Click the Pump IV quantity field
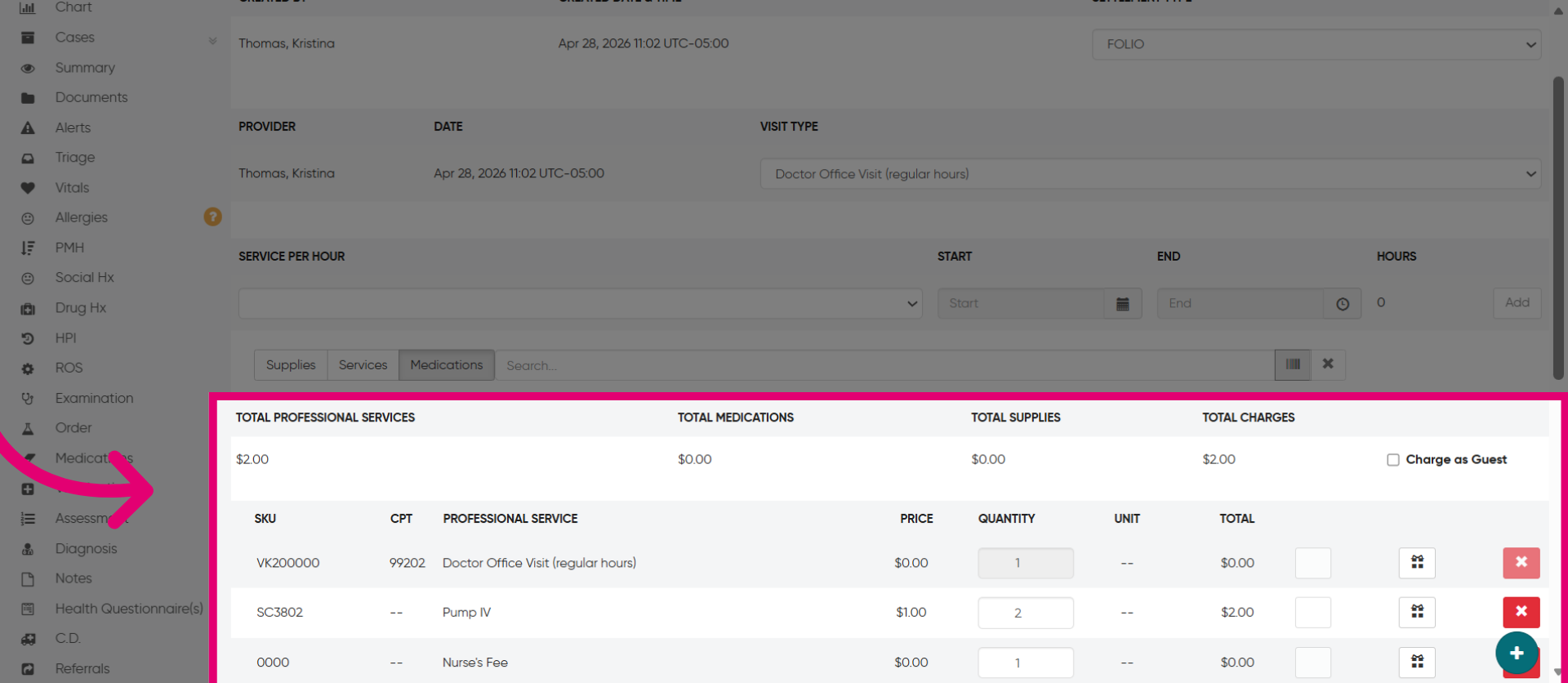The image size is (1568, 683). point(1026,613)
